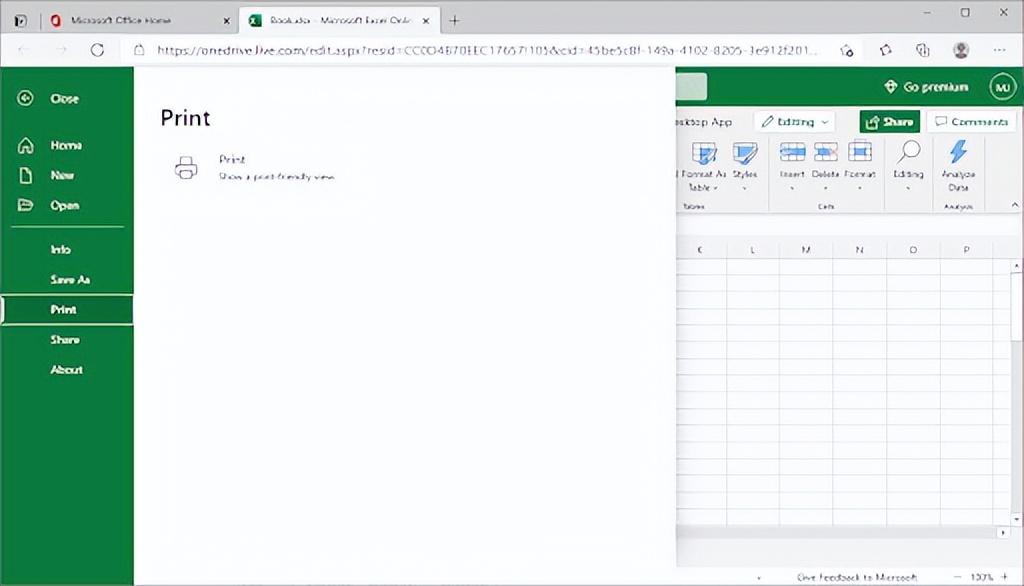Screen dimensions: 1024x586
Task: Click the add to favorites star icon
Action: [x=847, y=50]
